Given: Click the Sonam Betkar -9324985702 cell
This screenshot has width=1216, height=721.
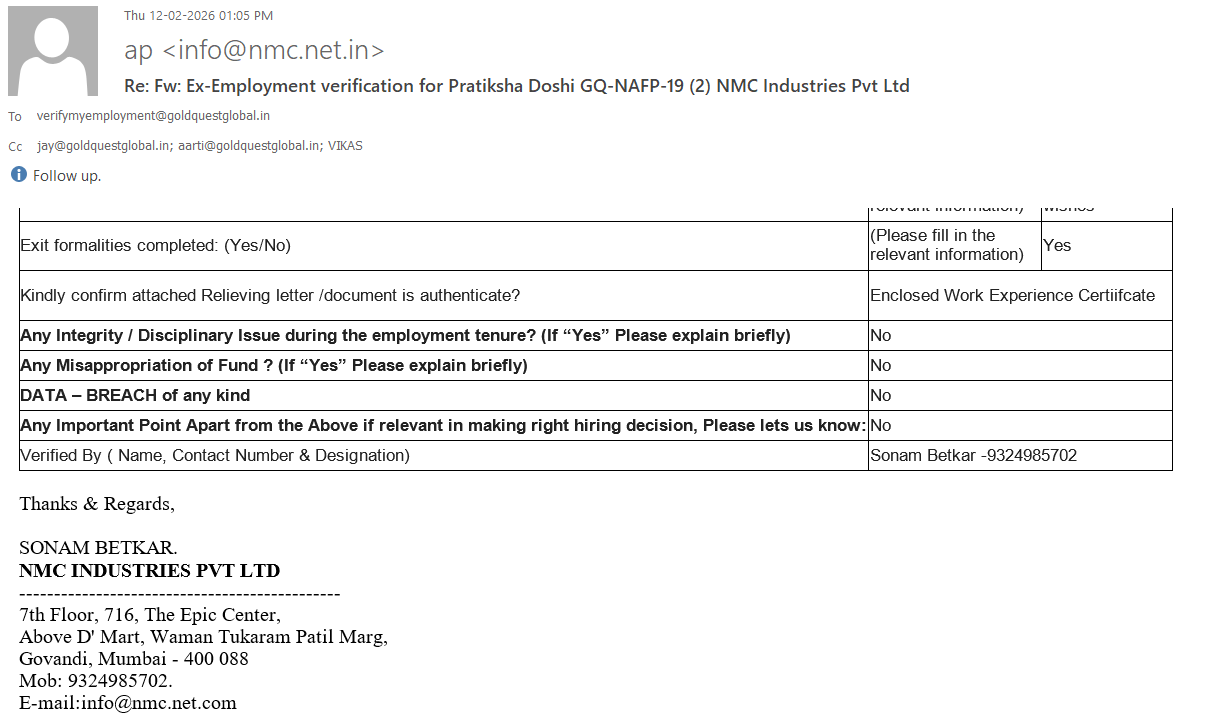Looking at the screenshot, I should (x=973, y=456).
